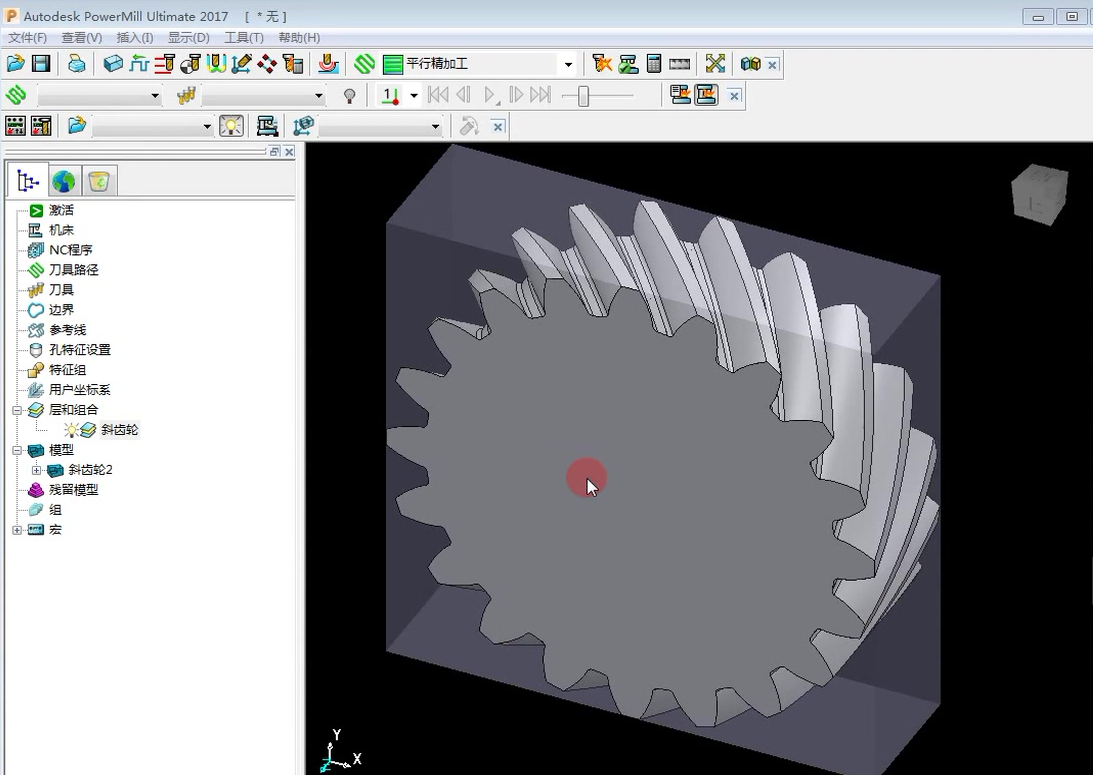Open the 查看(V) menu
Image resolution: width=1093 pixels, height=775 pixels.
point(82,38)
